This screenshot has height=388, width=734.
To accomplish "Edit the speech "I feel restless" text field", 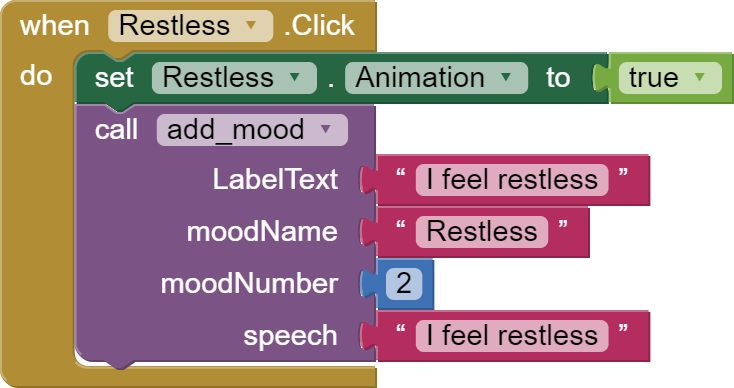I will point(512,336).
